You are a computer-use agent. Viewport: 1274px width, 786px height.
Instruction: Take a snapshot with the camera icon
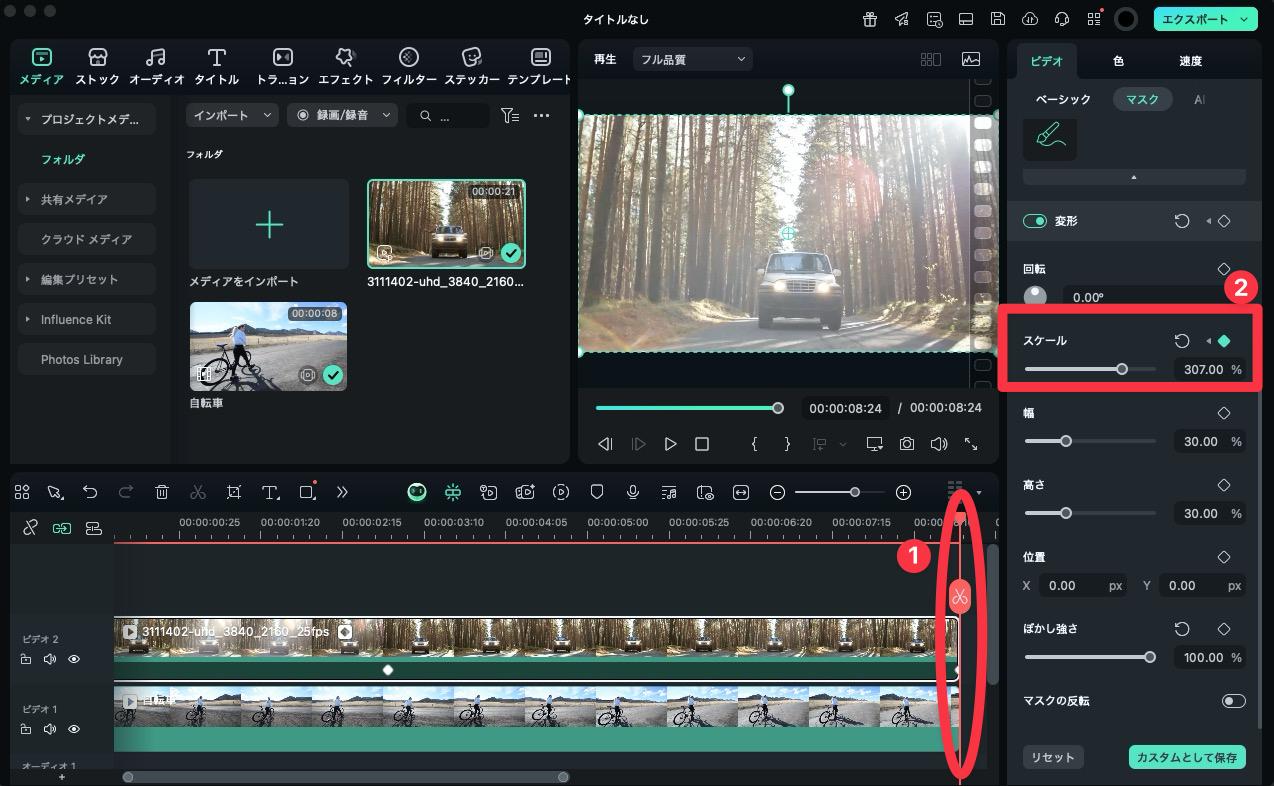pyautogui.click(x=906, y=444)
